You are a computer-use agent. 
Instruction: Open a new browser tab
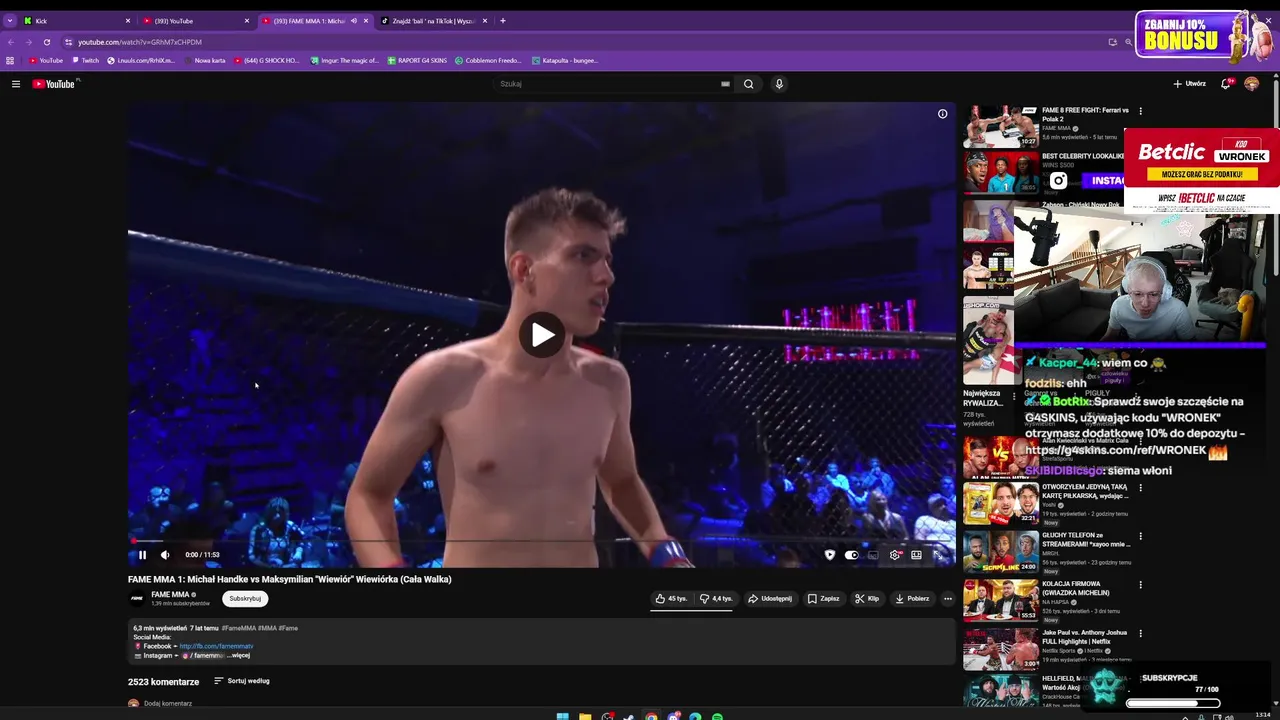503,21
